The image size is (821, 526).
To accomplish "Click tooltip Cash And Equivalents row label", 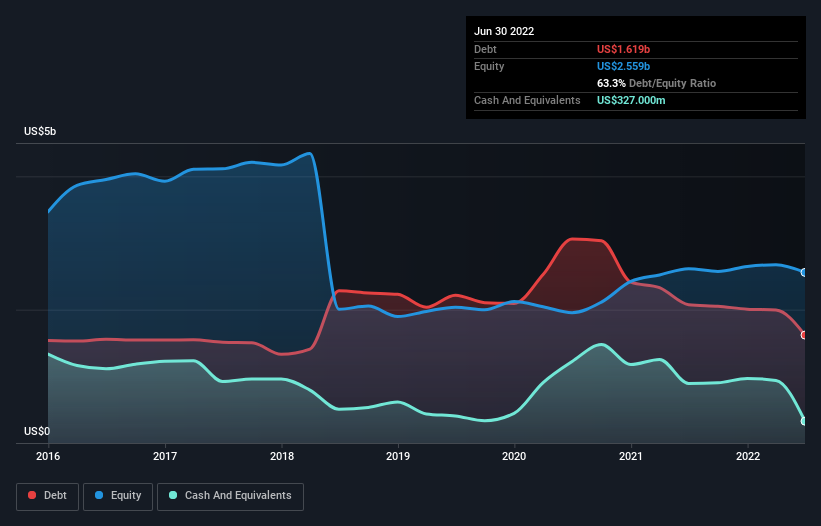I will 527,100.
